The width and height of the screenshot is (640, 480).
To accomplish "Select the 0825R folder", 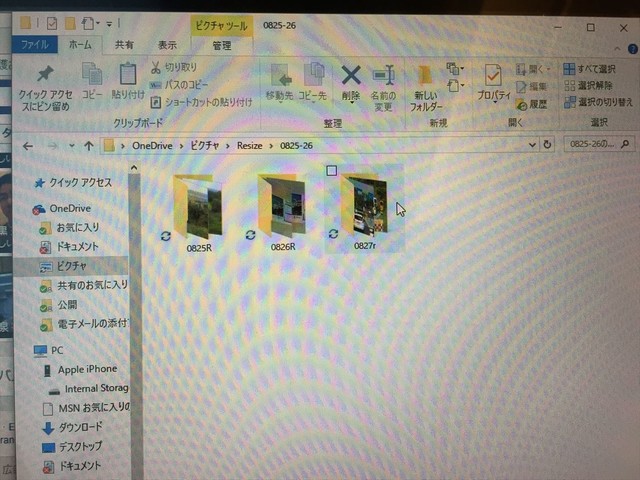I will [199, 212].
